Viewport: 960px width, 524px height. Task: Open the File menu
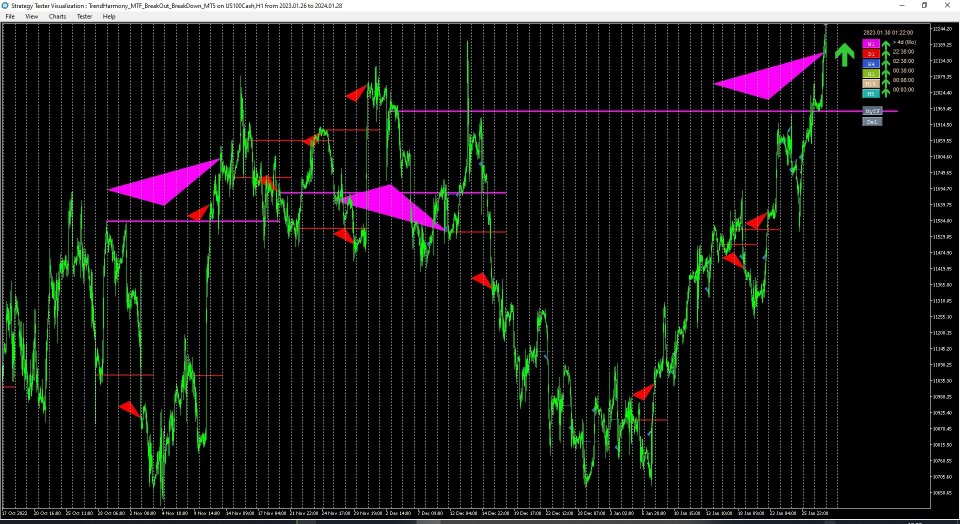coord(10,16)
